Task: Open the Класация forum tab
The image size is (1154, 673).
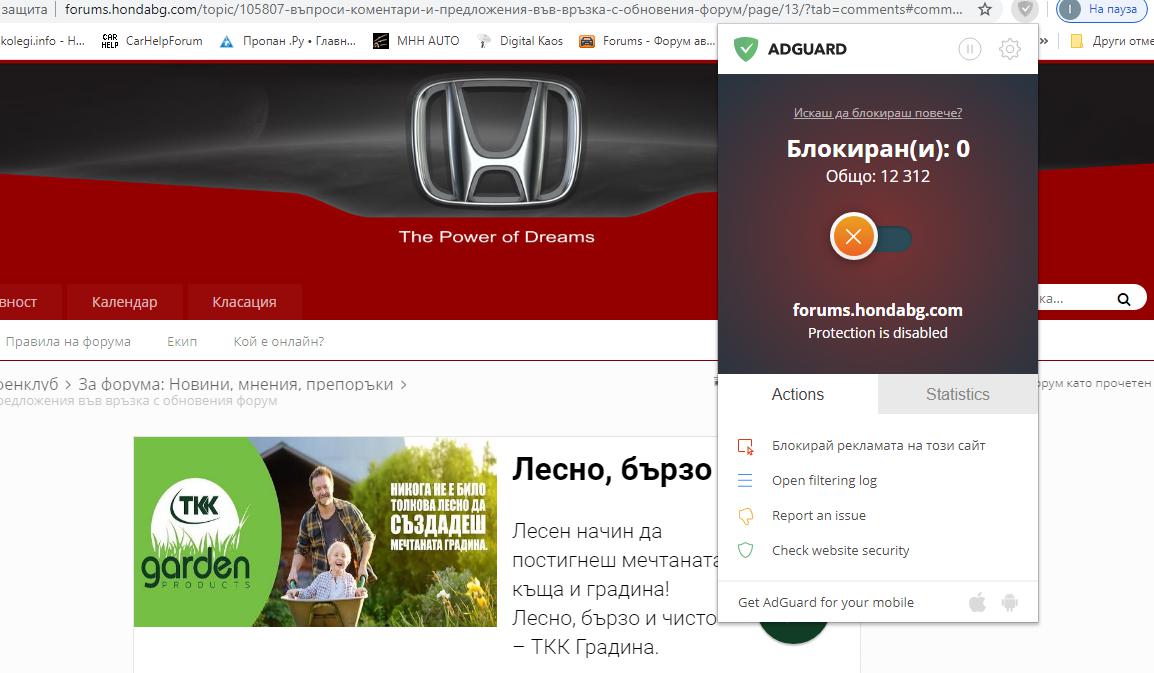Action: [244, 302]
